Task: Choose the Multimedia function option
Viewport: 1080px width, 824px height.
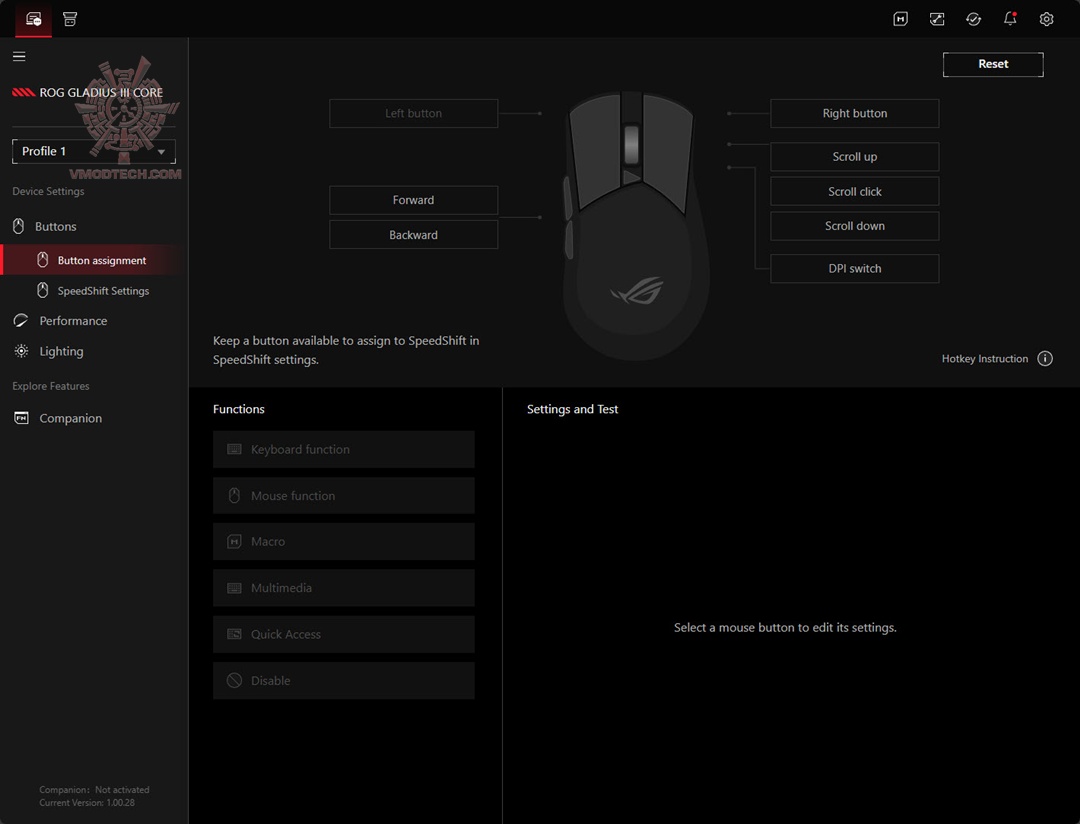Action: click(x=344, y=588)
